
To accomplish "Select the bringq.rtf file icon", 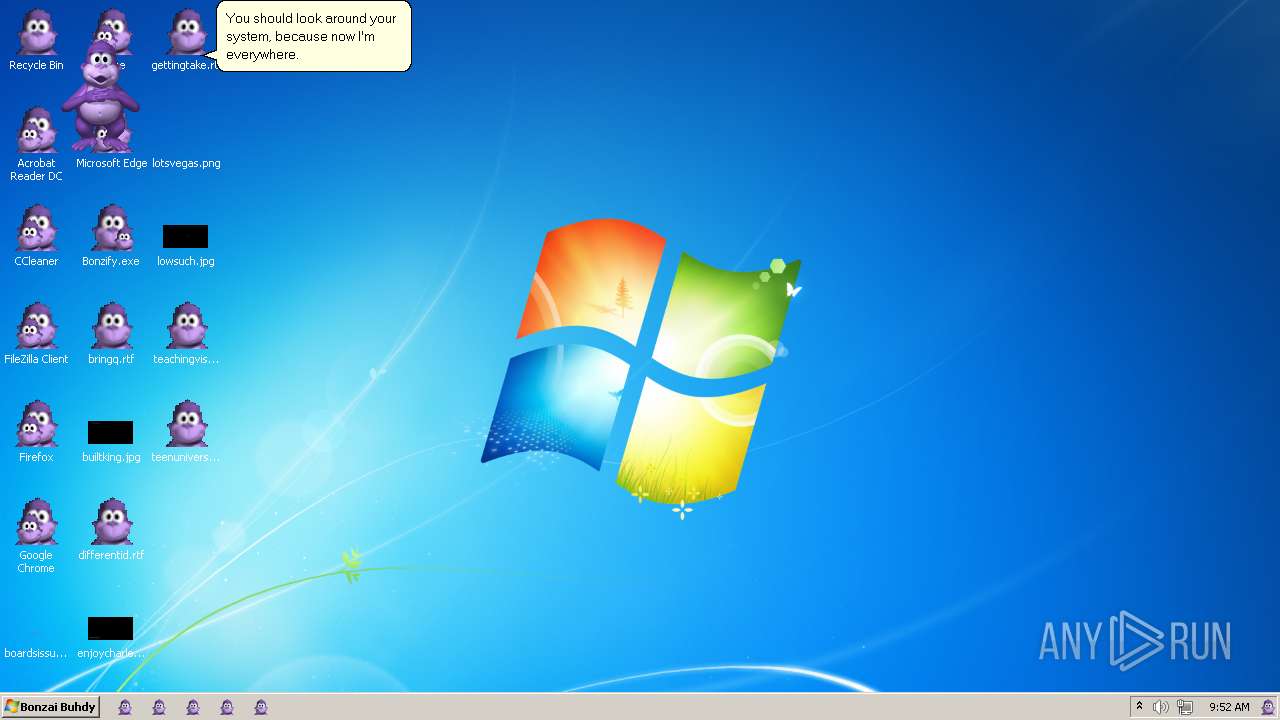I will [111, 334].
